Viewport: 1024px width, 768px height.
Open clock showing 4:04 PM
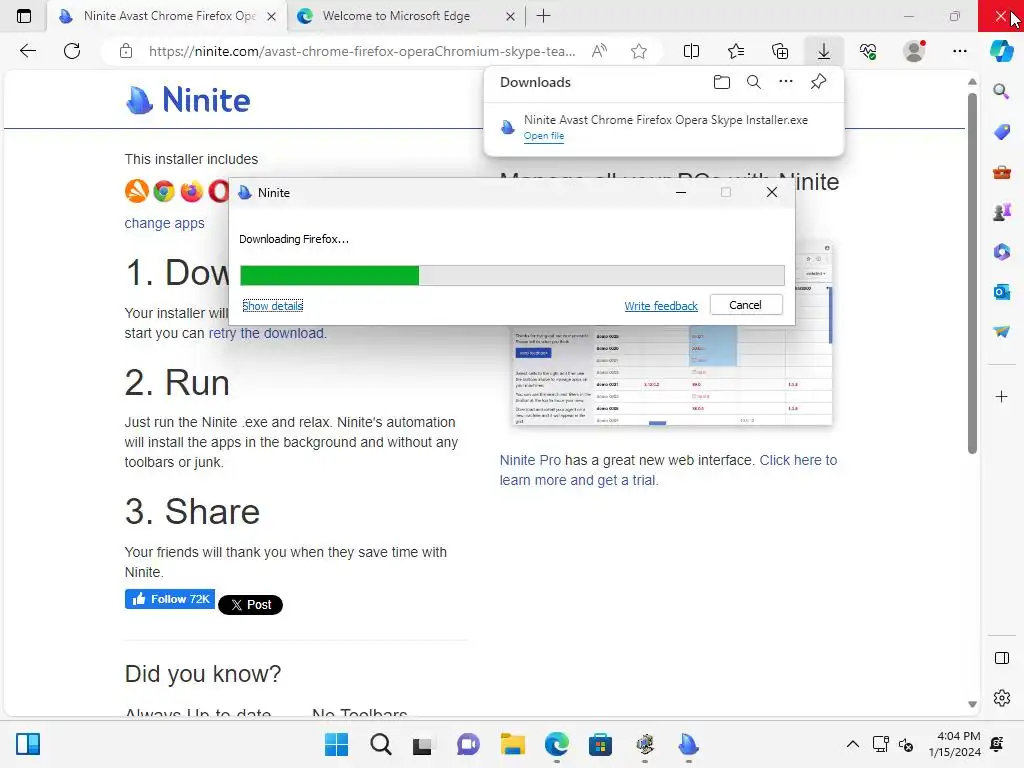coord(954,744)
